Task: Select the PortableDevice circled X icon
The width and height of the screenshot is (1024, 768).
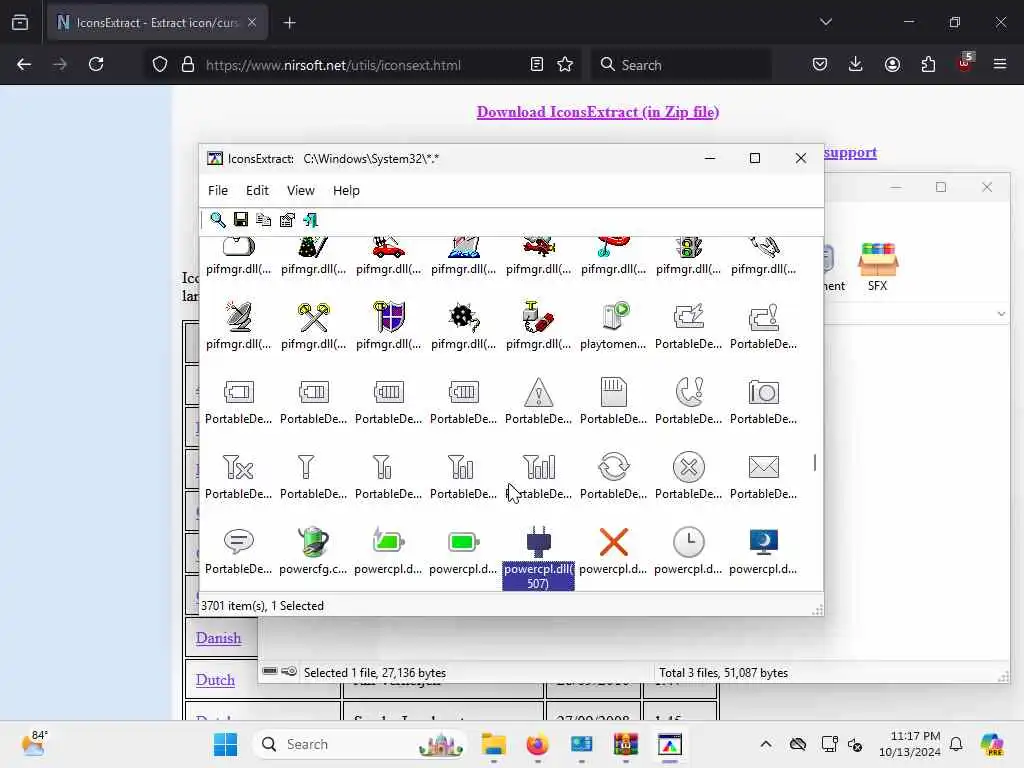Action: (689, 467)
